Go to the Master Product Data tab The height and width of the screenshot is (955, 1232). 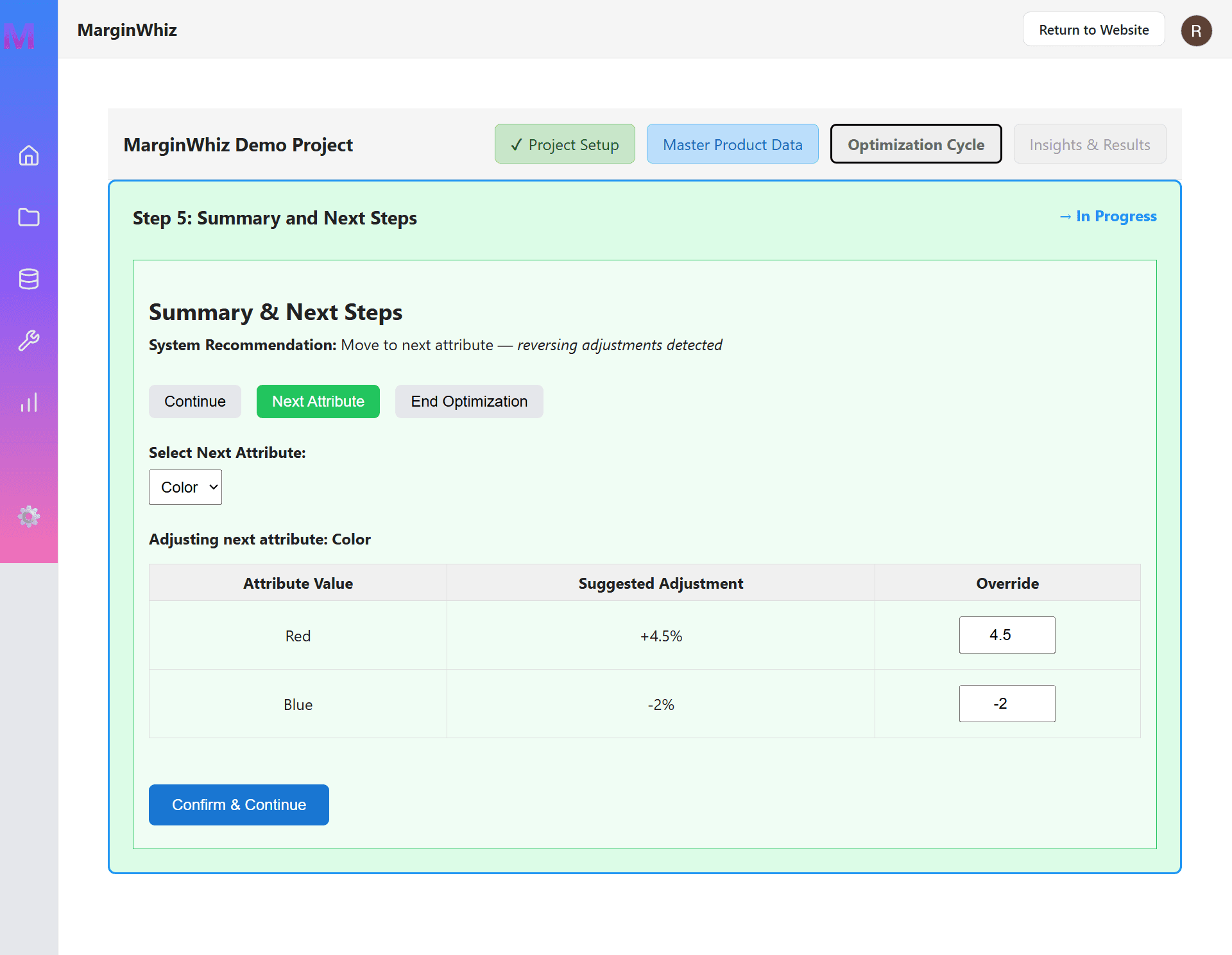pos(732,144)
